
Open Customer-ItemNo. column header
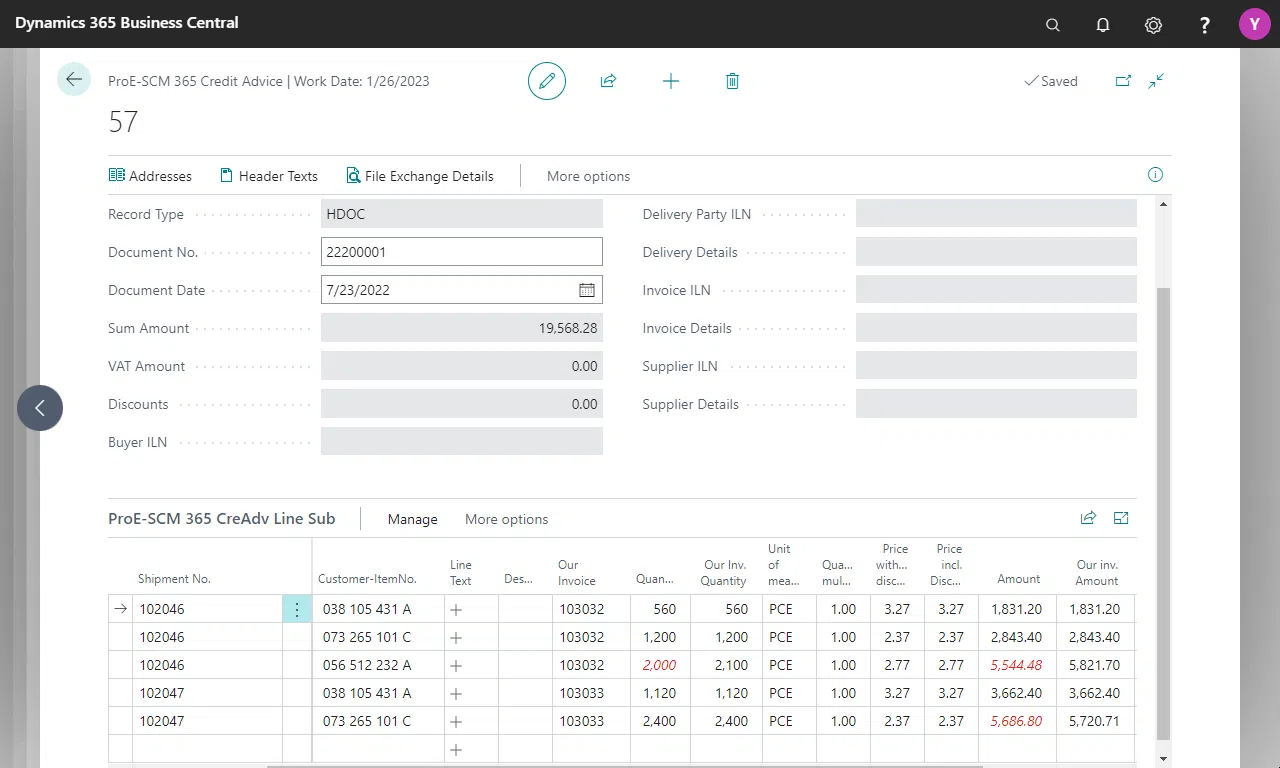point(367,579)
